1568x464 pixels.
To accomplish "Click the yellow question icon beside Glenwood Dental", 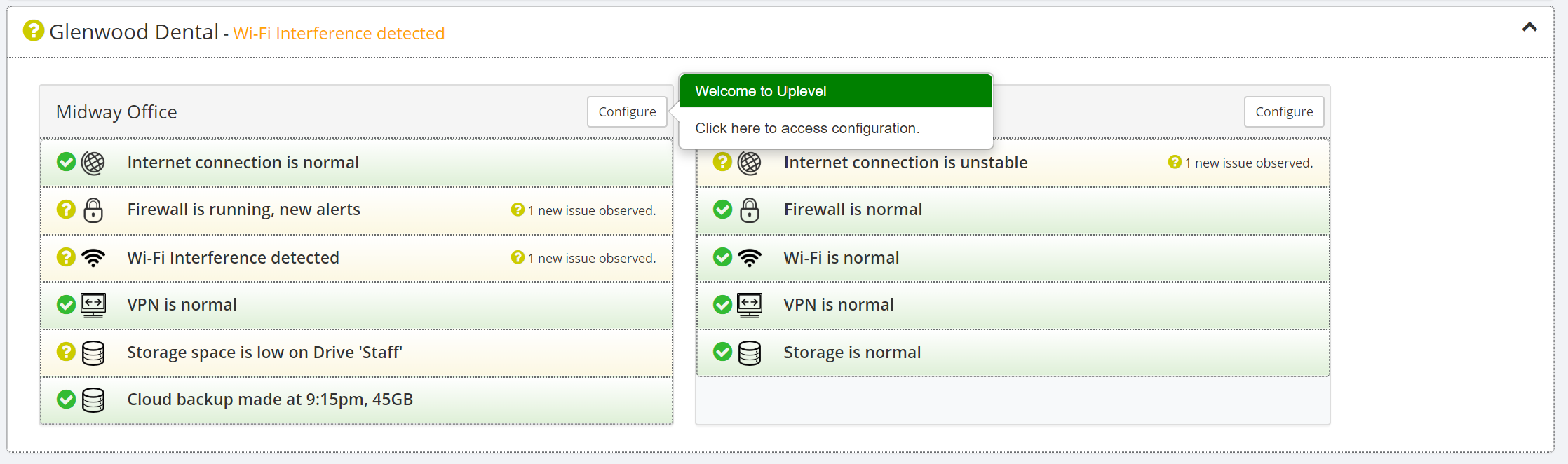I will (34, 31).
